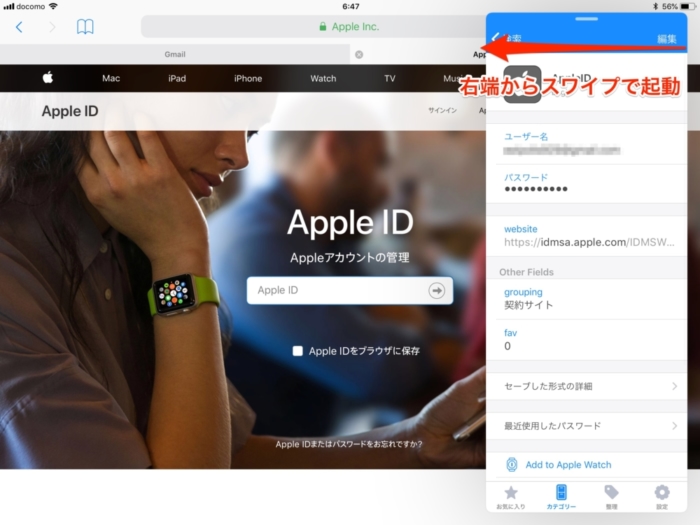
Task: Open the お気に入り star tab
Action: (x=511, y=497)
